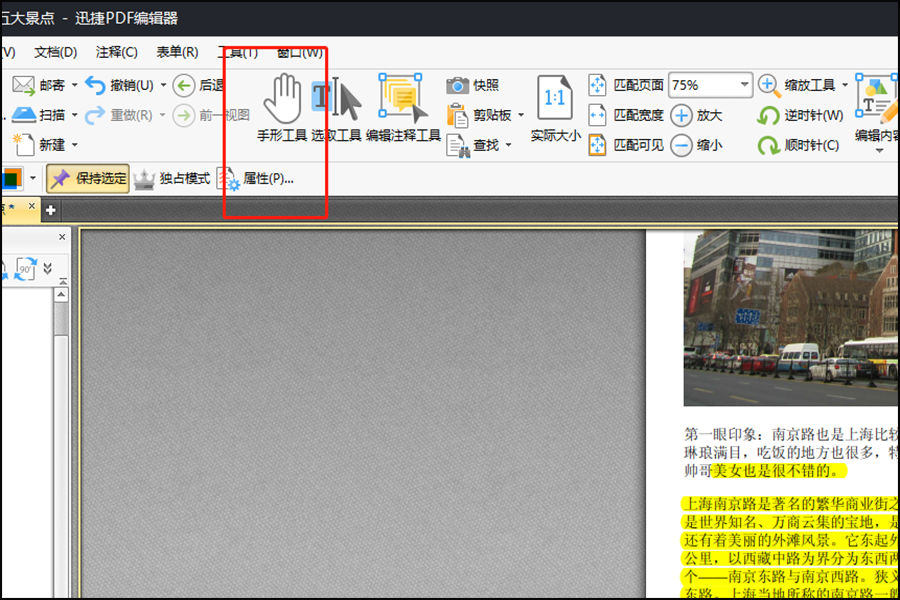The image size is (900, 600).
Task: Go to next view (前一视图)
Action: point(211,115)
